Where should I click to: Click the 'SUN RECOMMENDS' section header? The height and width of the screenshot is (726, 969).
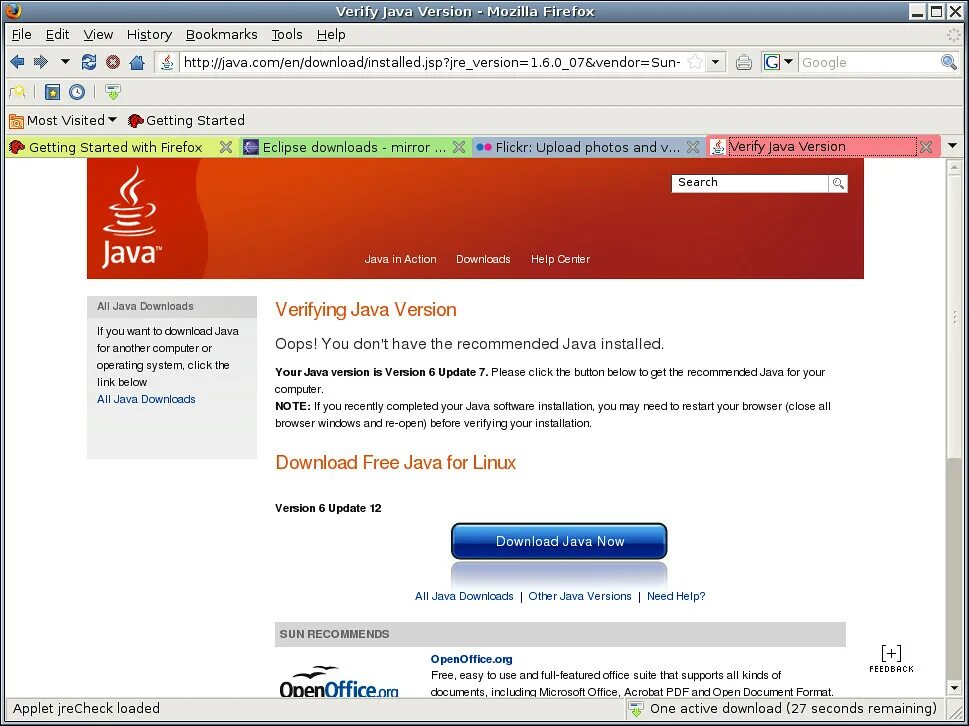tap(560, 635)
